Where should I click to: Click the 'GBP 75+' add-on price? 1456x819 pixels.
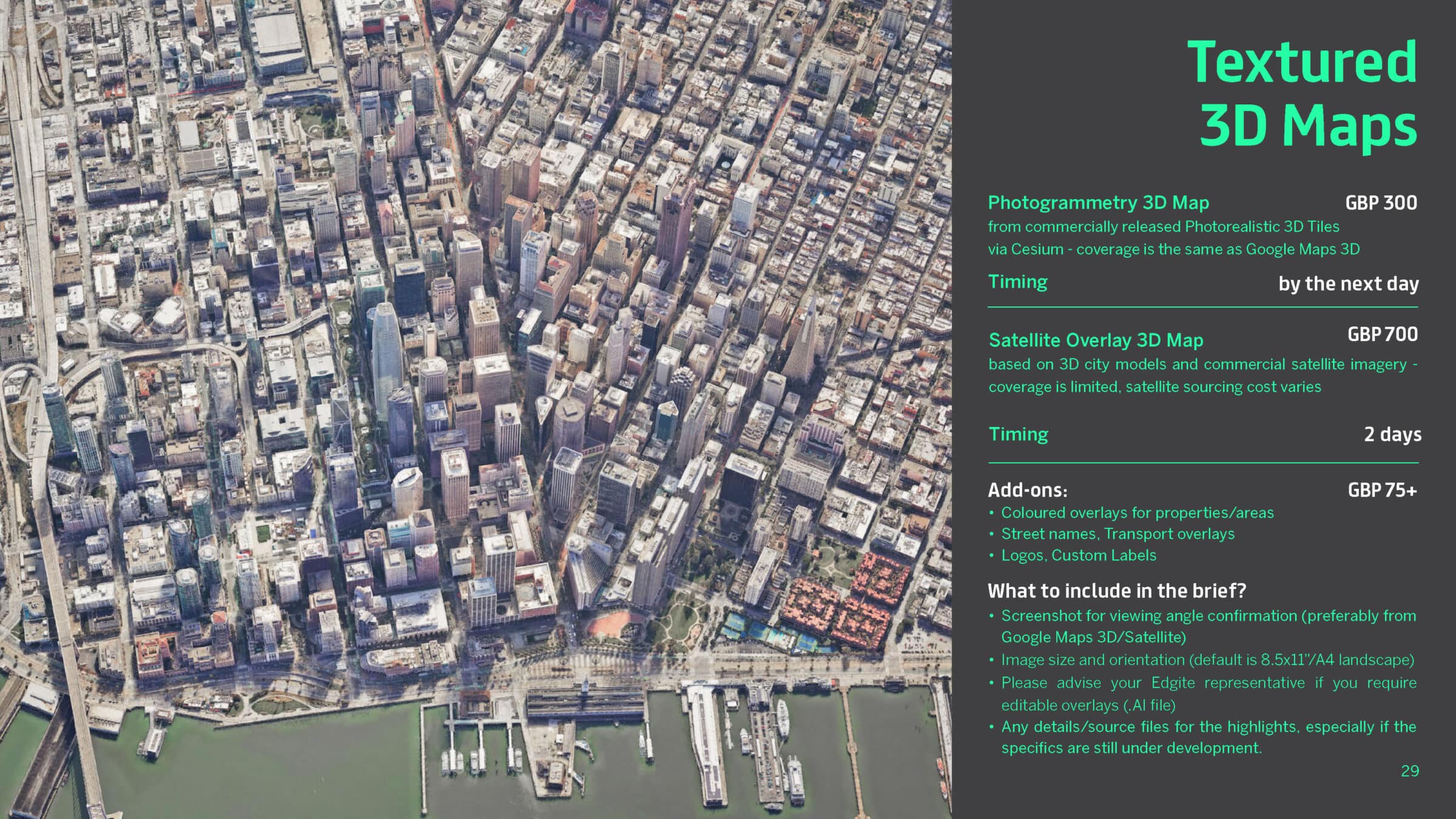[1382, 490]
